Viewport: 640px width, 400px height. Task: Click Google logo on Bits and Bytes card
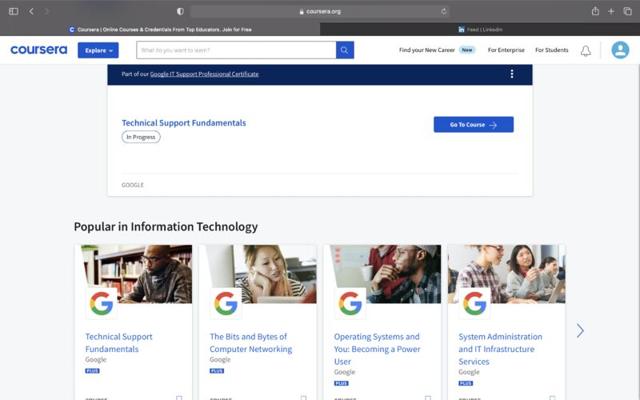(x=226, y=304)
